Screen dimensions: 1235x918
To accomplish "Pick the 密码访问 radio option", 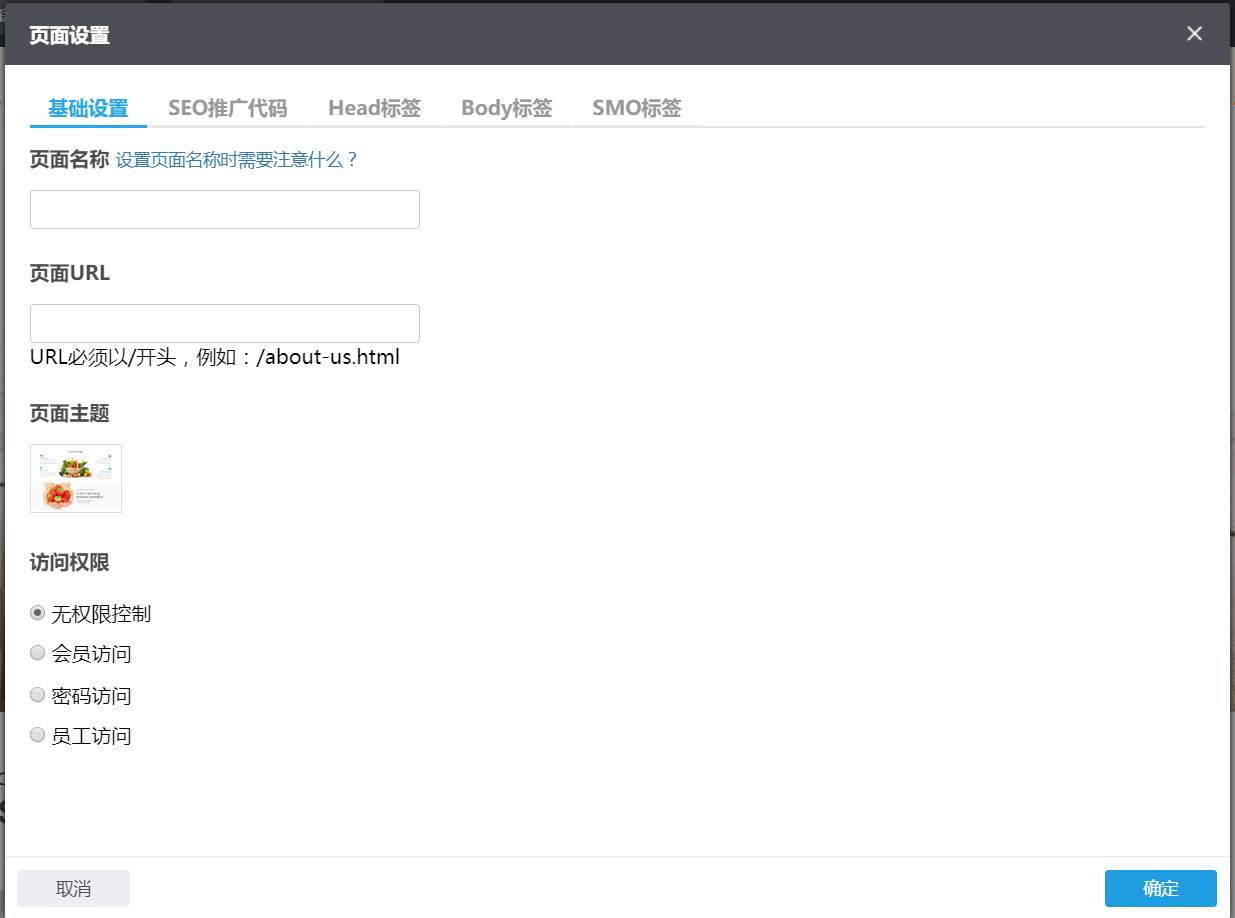I will (38, 694).
